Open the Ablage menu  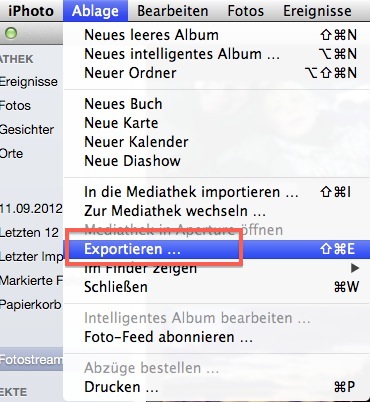[95, 11]
